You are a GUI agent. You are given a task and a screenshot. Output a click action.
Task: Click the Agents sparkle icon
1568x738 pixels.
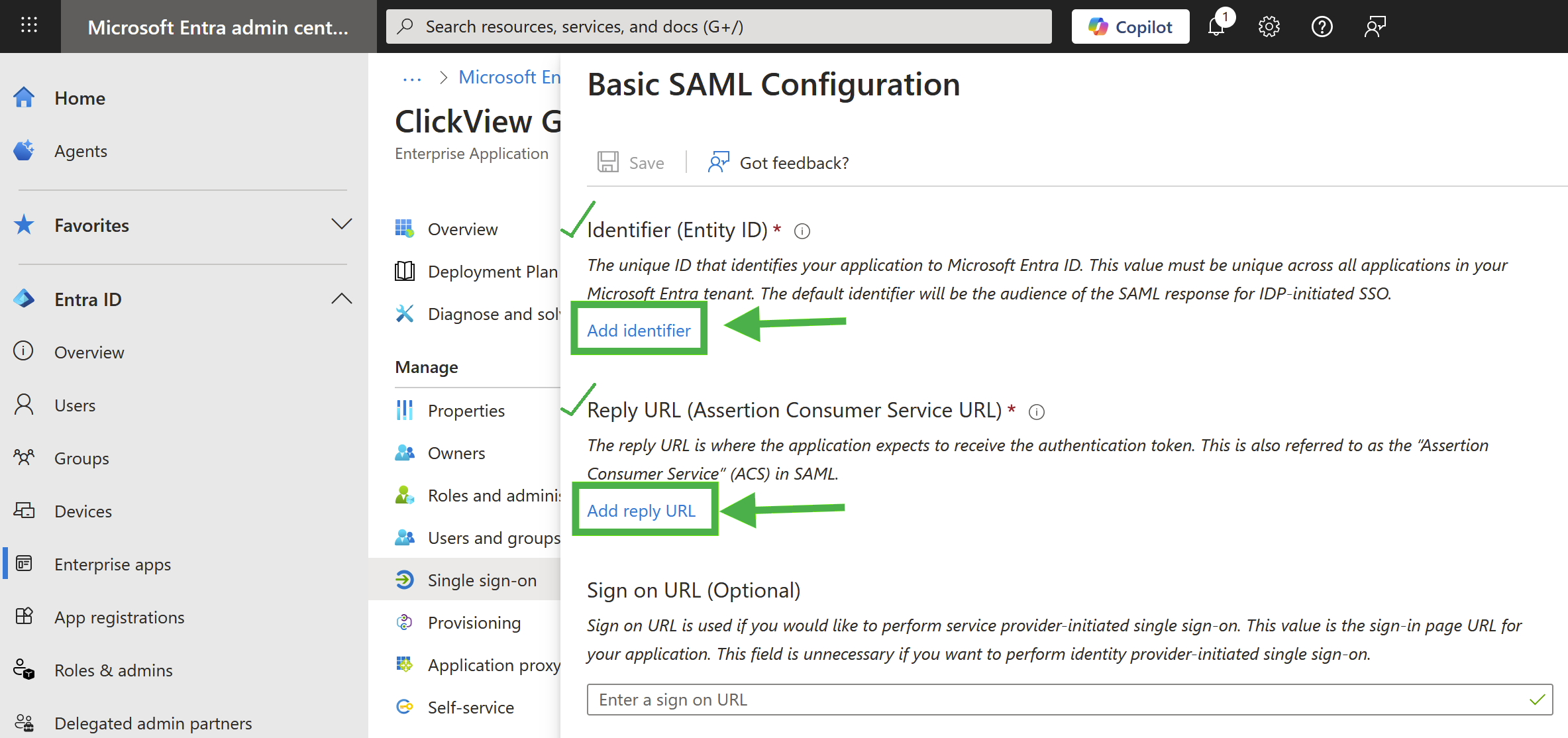(24, 150)
